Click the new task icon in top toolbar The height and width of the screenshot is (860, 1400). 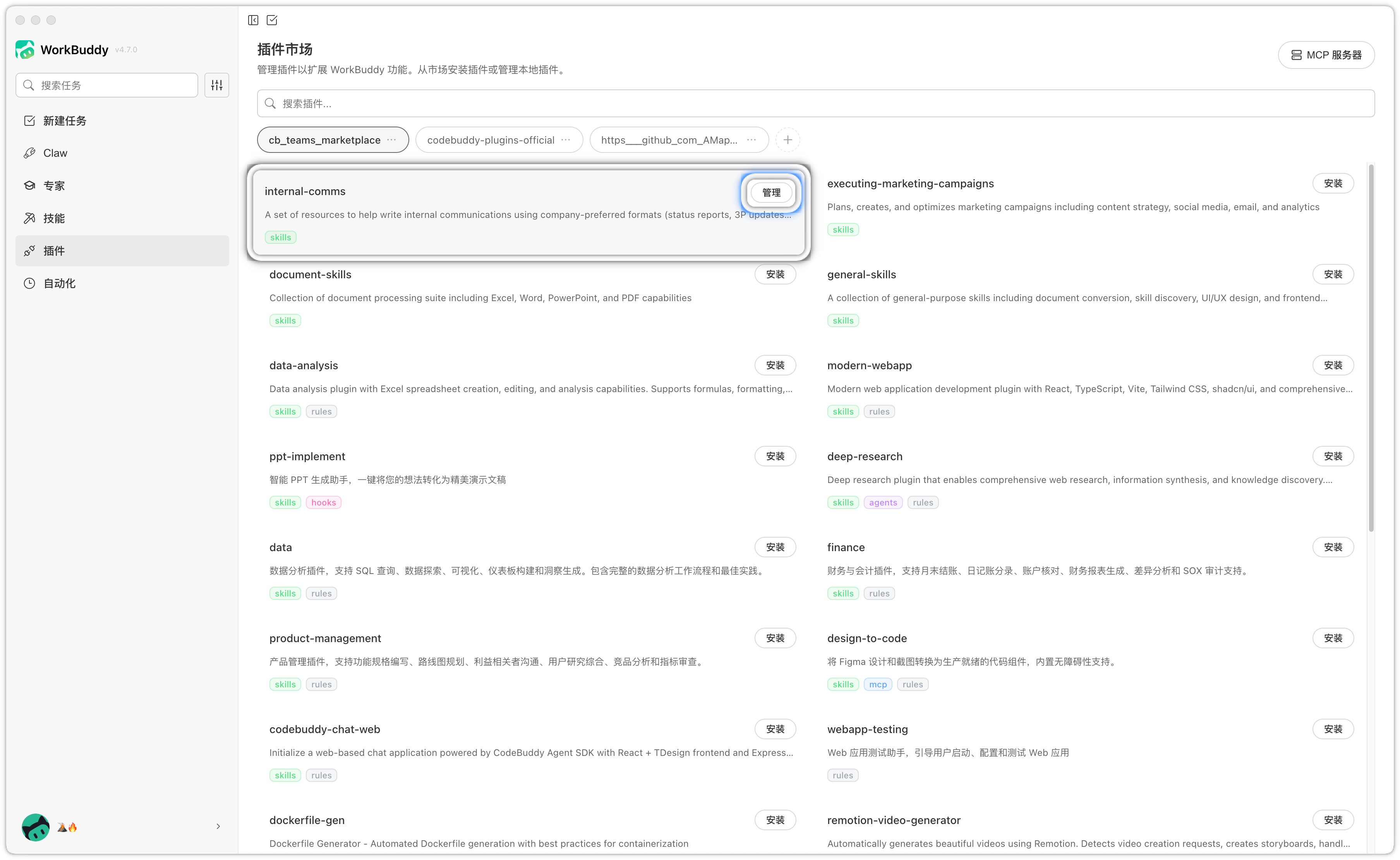point(272,21)
